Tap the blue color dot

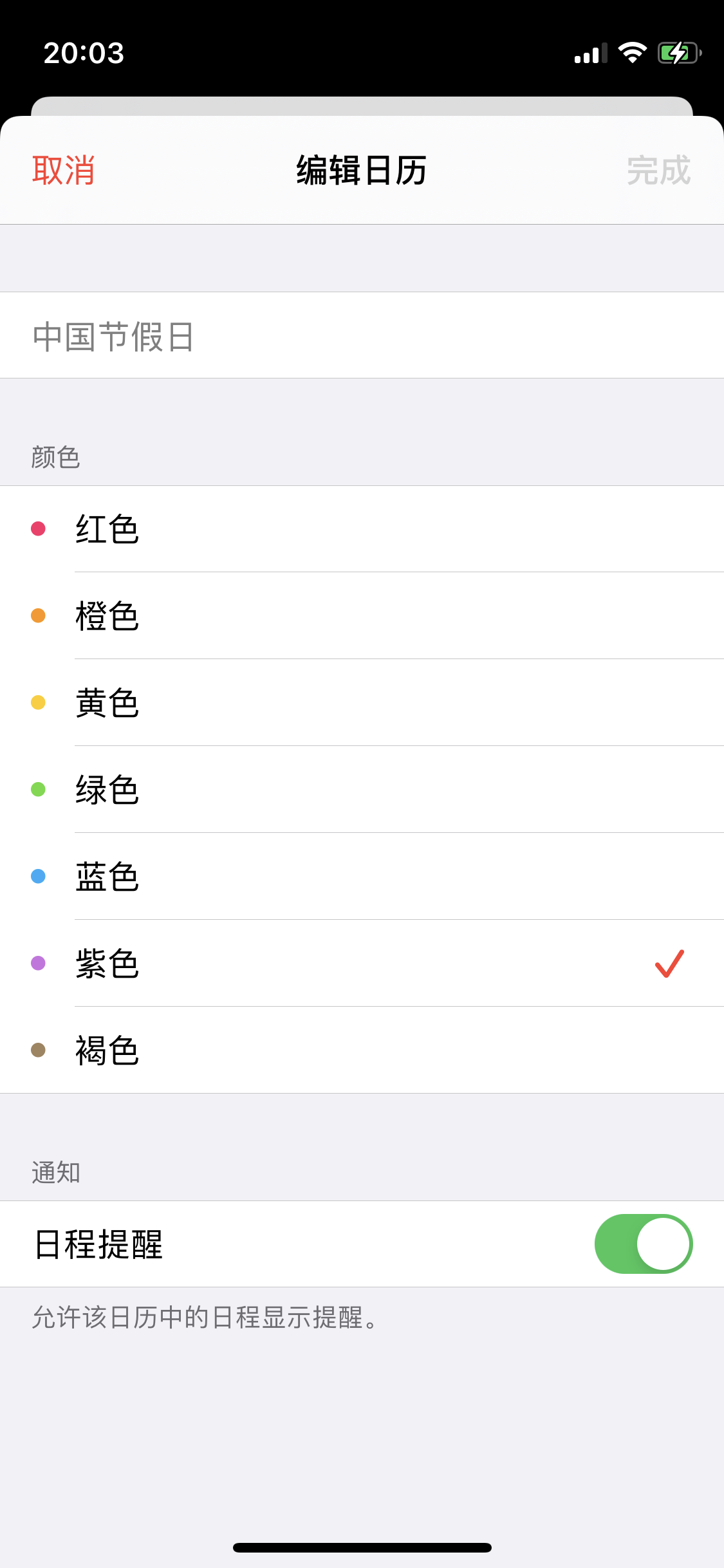pos(39,876)
